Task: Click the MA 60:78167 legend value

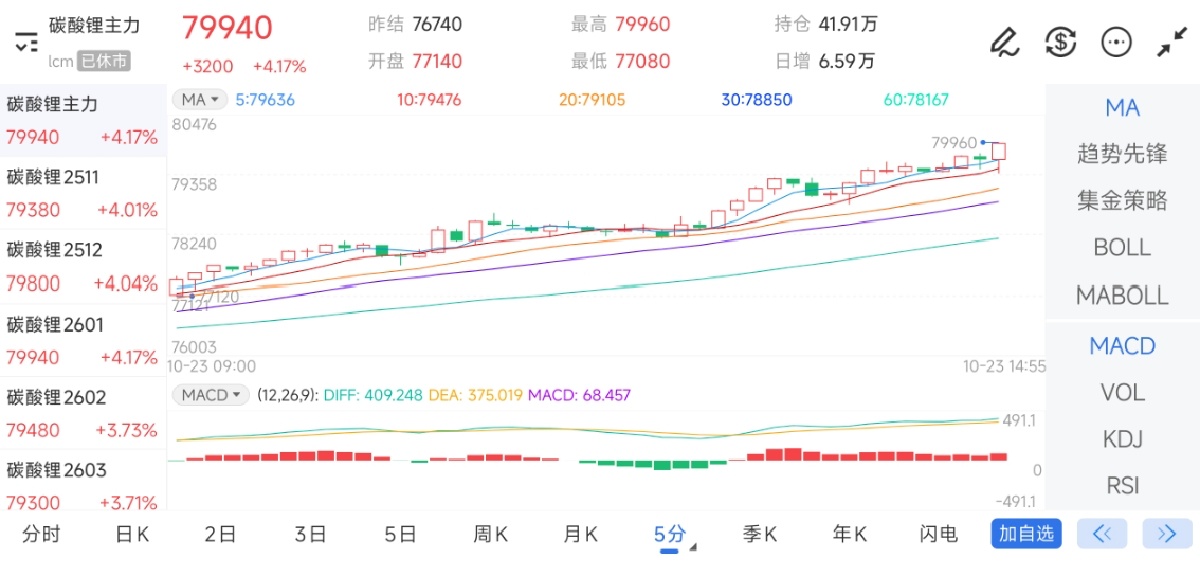Action: [x=916, y=100]
